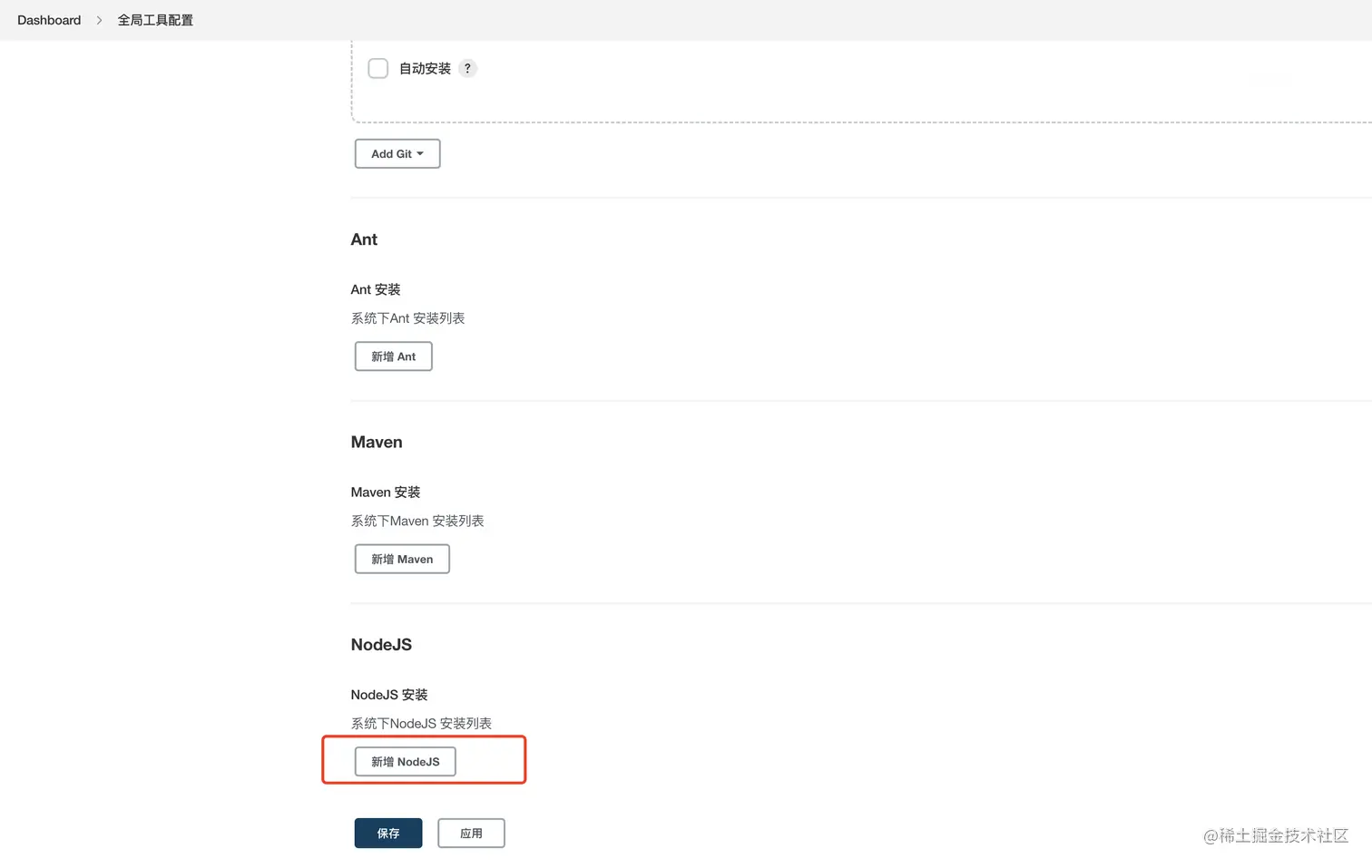Click the question mark tooltip icon
1372x868 pixels.
[x=467, y=68]
